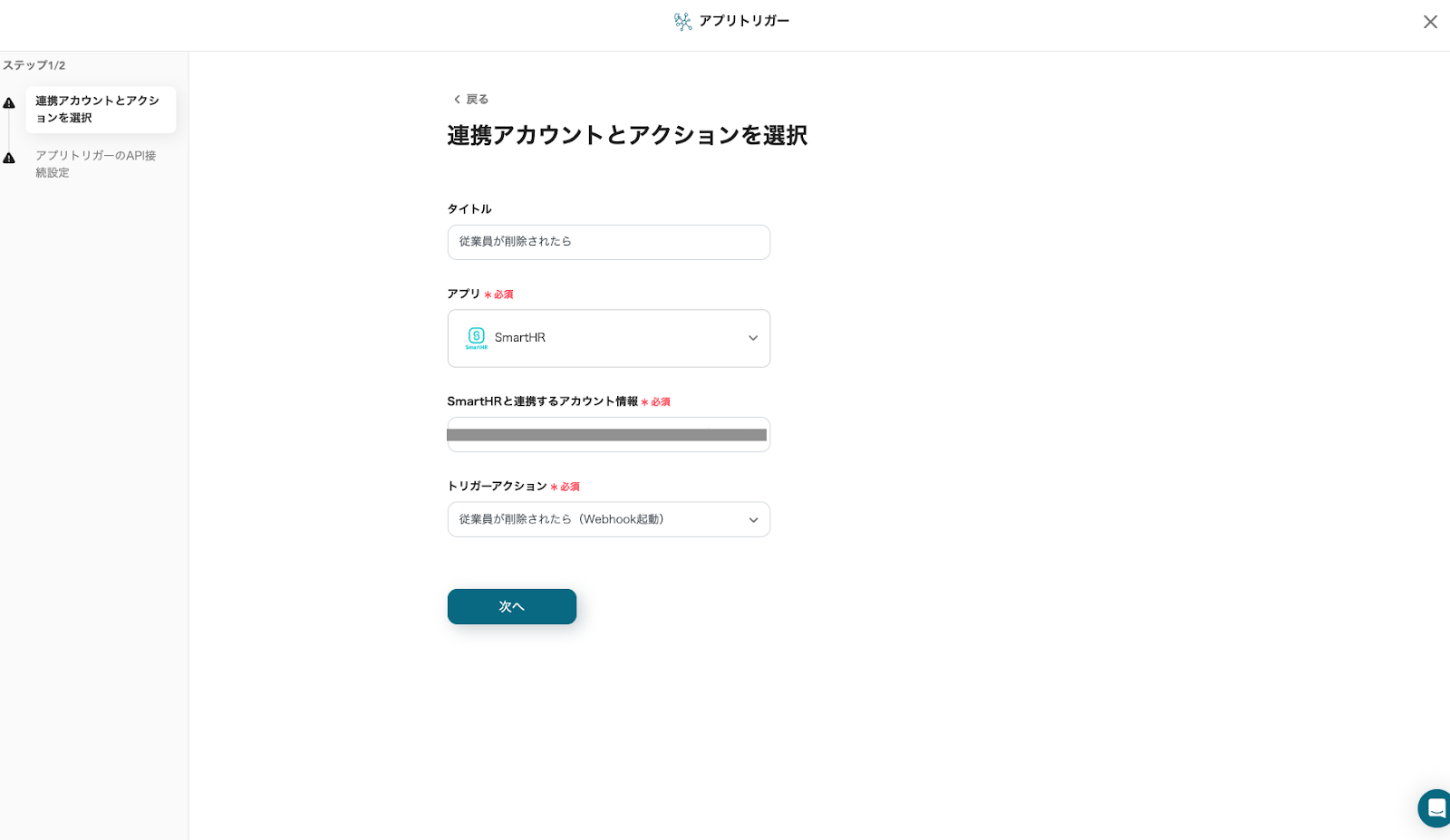This screenshot has height=840, width=1450.
Task: Click the 連携アカウントとアクションを選択 page heading
Action: tap(627, 136)
